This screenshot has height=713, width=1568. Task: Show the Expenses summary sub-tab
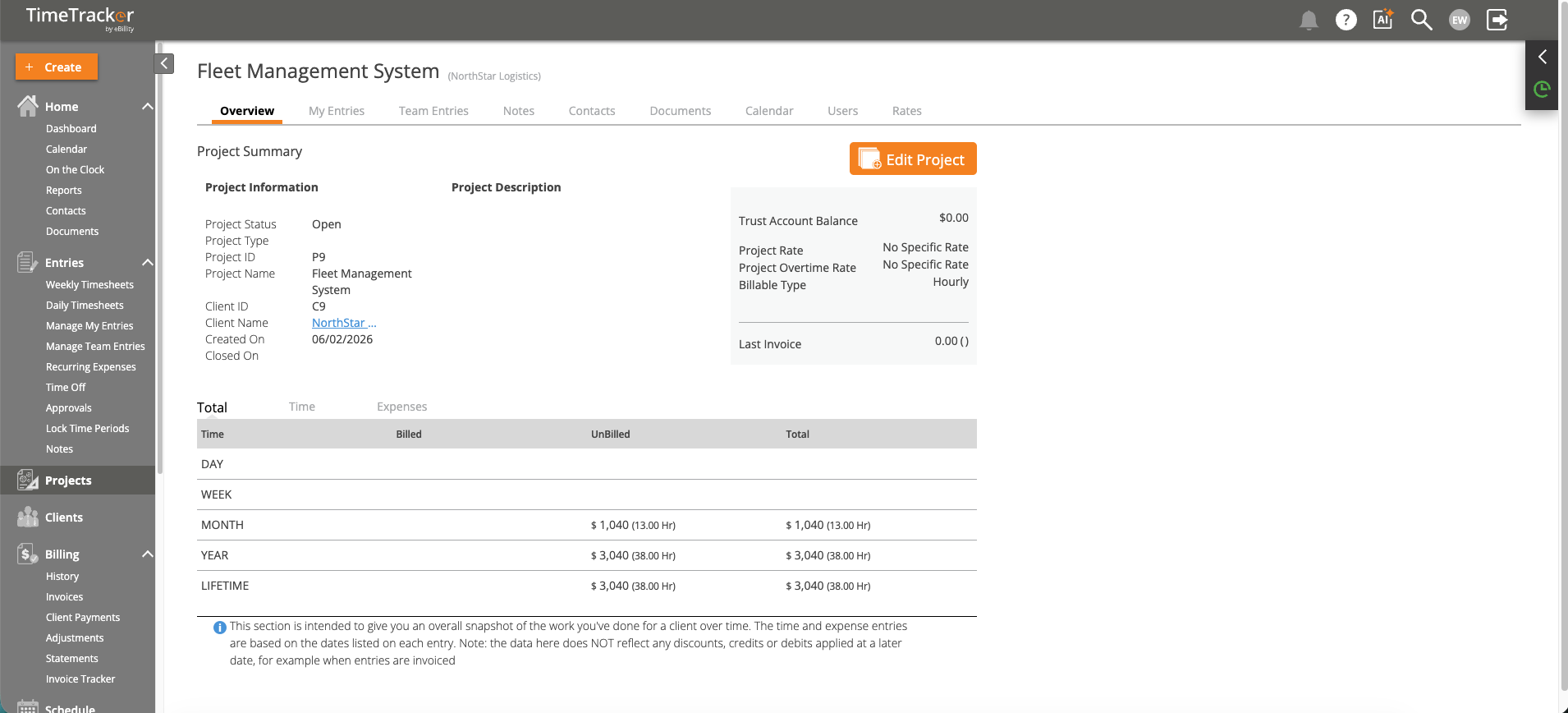click(x=402, y=407)
